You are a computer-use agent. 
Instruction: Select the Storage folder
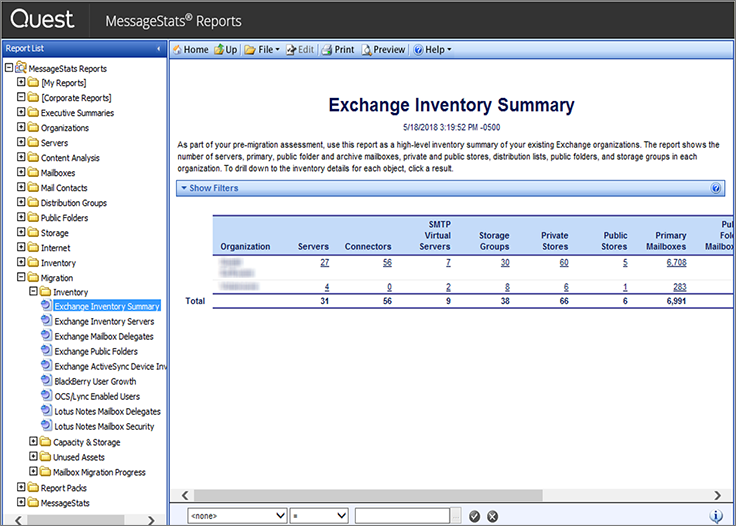54,233
